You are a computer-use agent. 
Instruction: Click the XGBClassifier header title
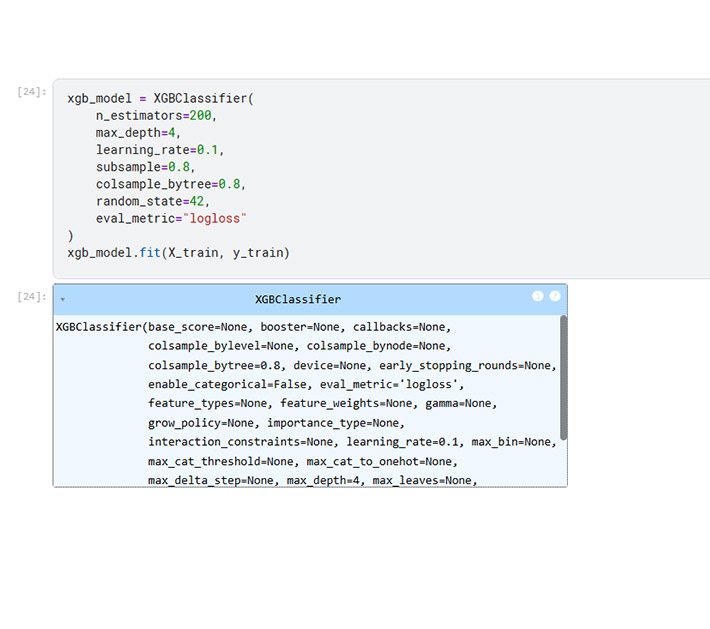297,299
